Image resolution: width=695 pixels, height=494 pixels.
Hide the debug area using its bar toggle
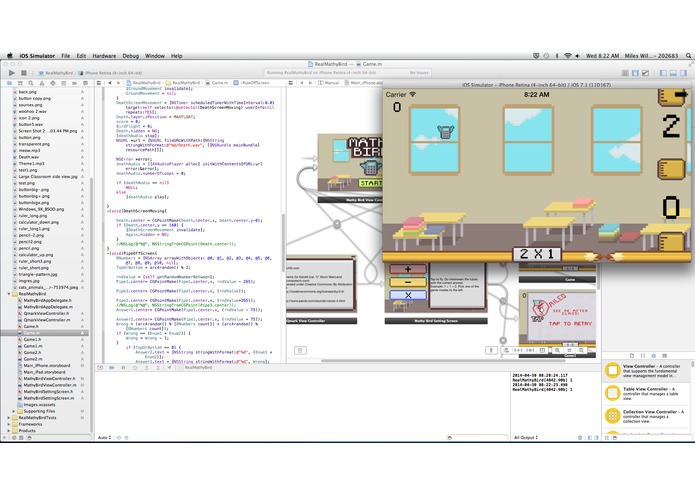[100, 367]
